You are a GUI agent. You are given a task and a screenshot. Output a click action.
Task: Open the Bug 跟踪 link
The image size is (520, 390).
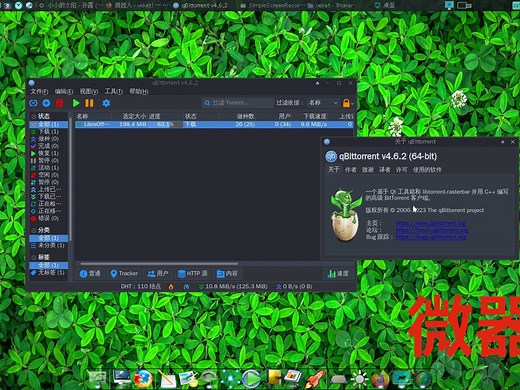[431, 237]
